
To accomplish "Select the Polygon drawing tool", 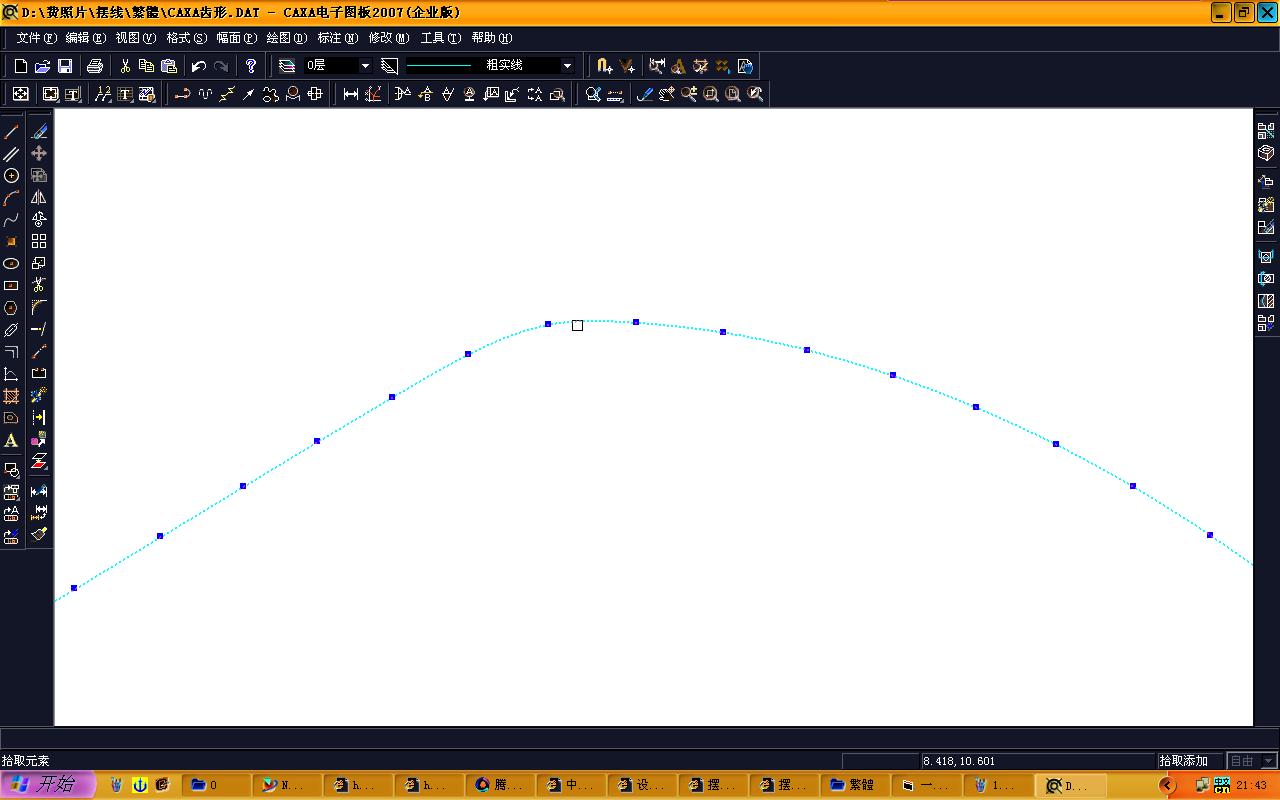I will click(x=12, y=308).
